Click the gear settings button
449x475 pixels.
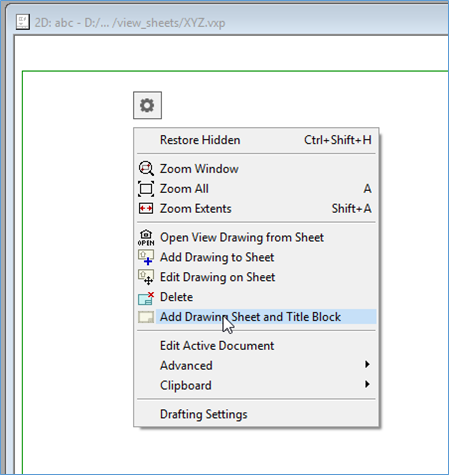(147, 105)
